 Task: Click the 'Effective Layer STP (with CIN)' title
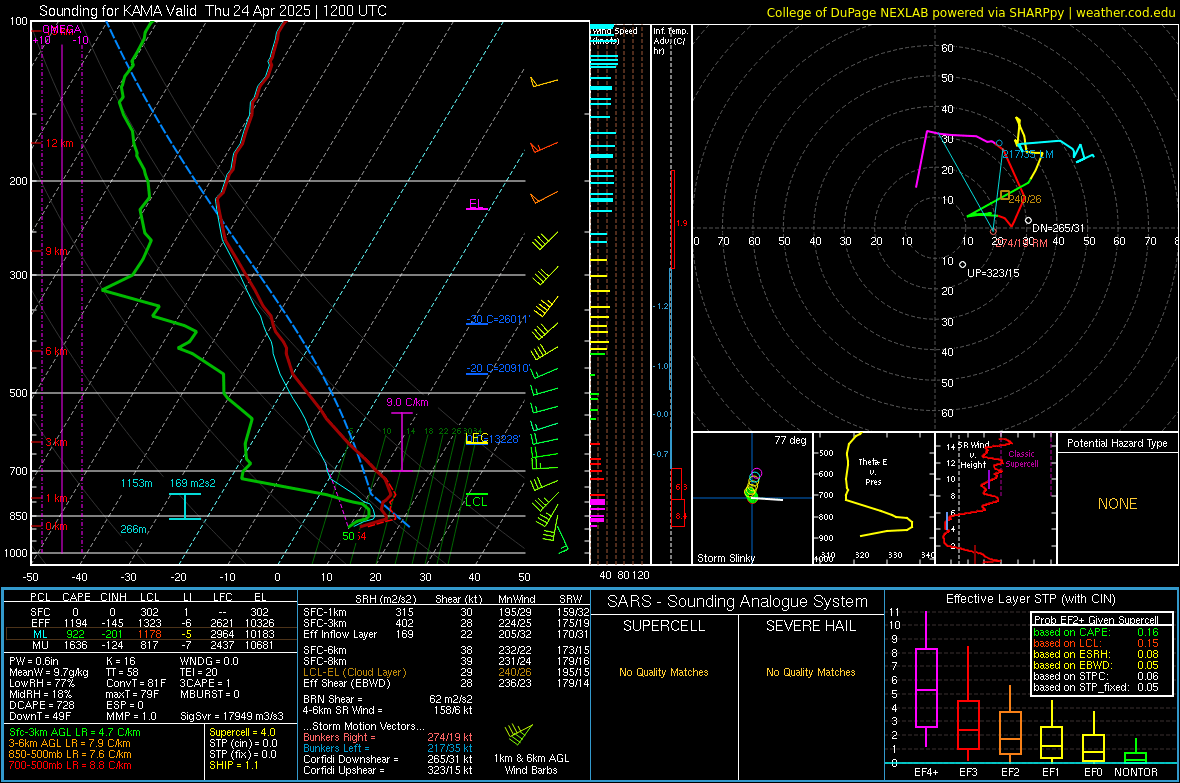(x=1030, y=599)
